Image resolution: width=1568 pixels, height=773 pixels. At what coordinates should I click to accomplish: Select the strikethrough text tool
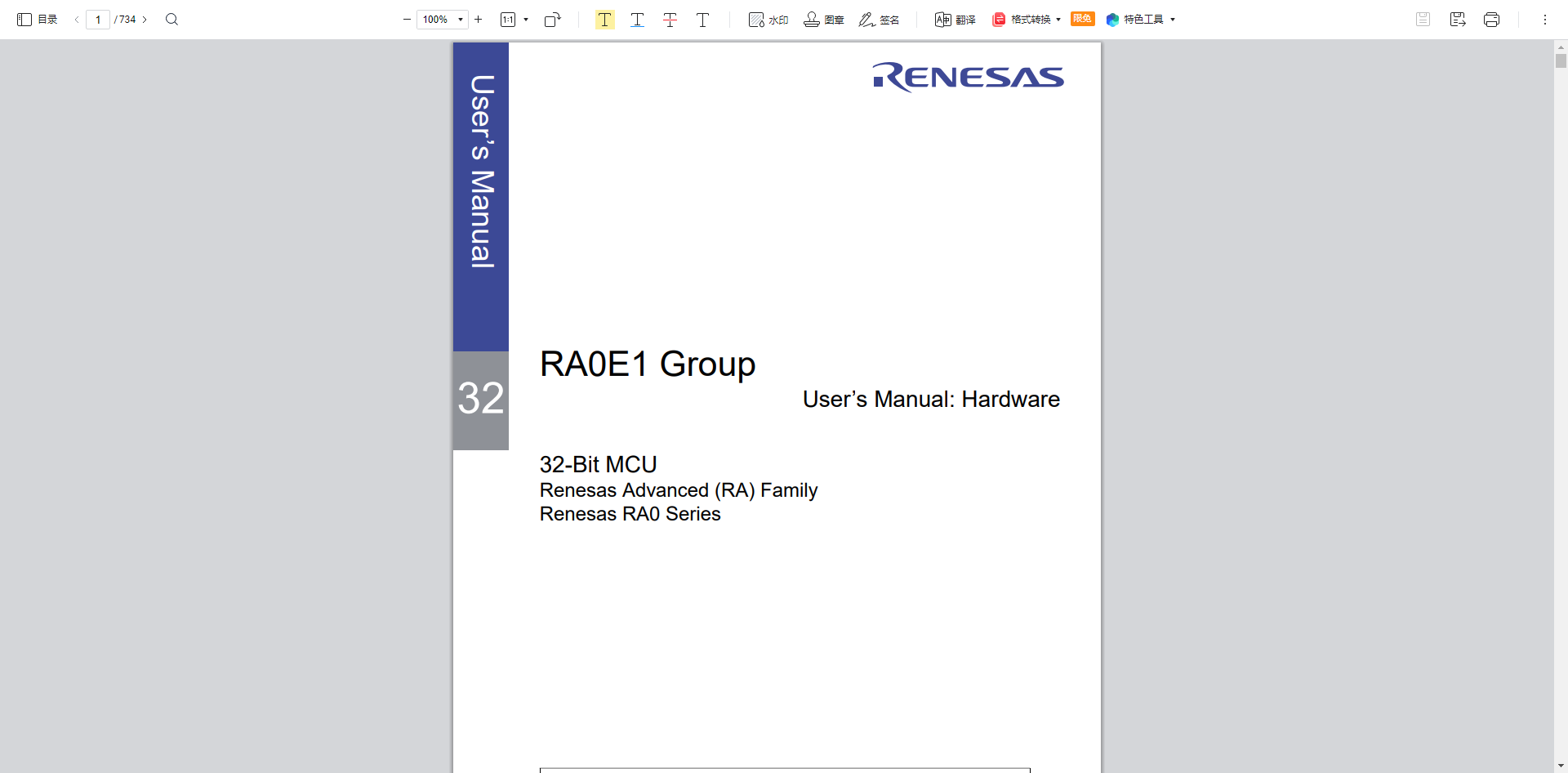(670, 20)
